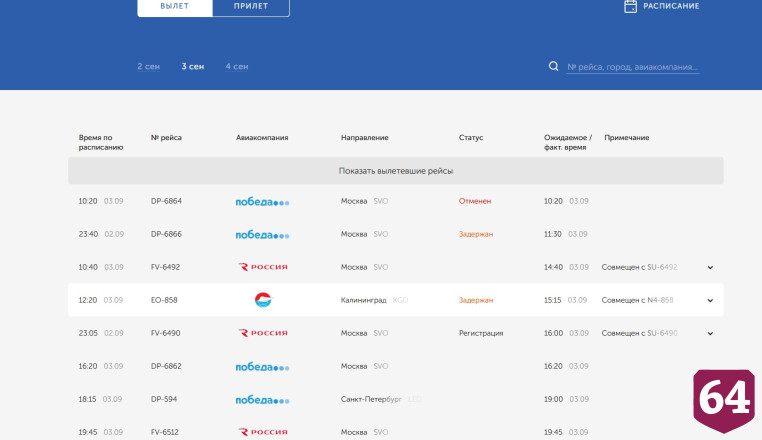762x440 pixels.
Task: Expand the FV-6492 codeshare details chevron
Action: (710, 267)
